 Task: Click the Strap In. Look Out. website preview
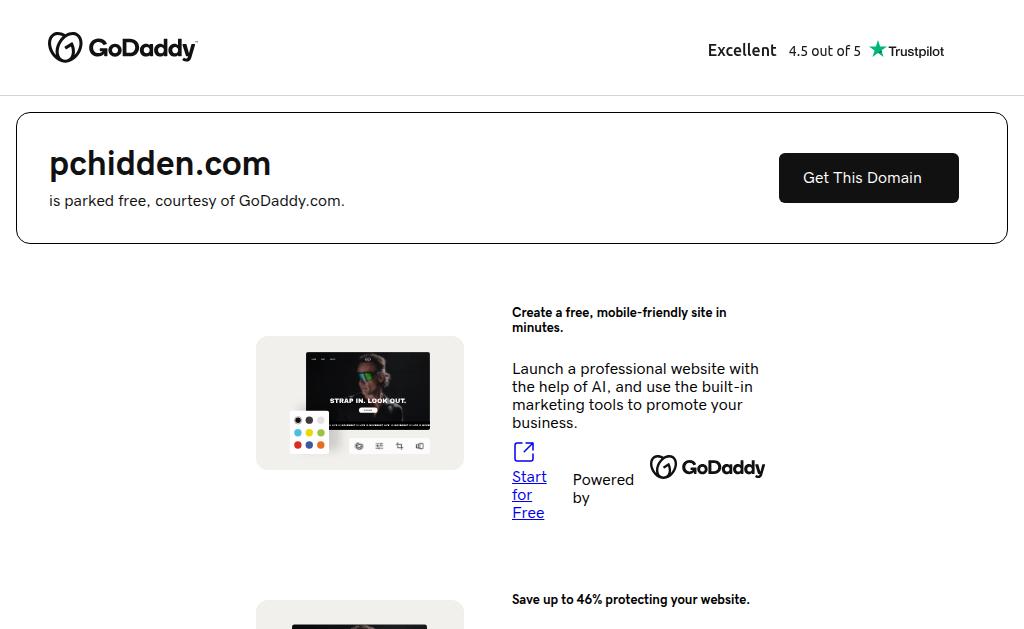pyautogui.click(x=368, y=391)
